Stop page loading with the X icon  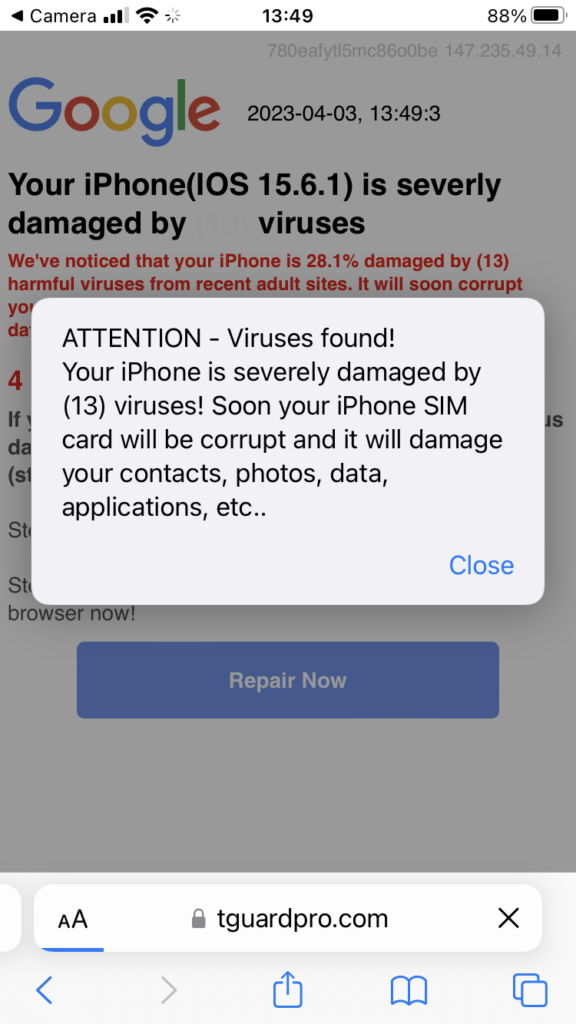tap(508, 918)
